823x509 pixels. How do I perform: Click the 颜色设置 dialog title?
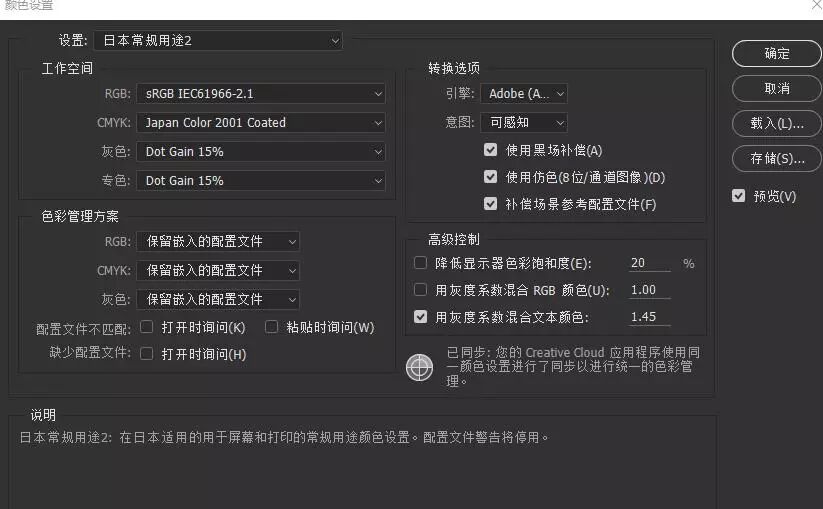pos(29,5)
